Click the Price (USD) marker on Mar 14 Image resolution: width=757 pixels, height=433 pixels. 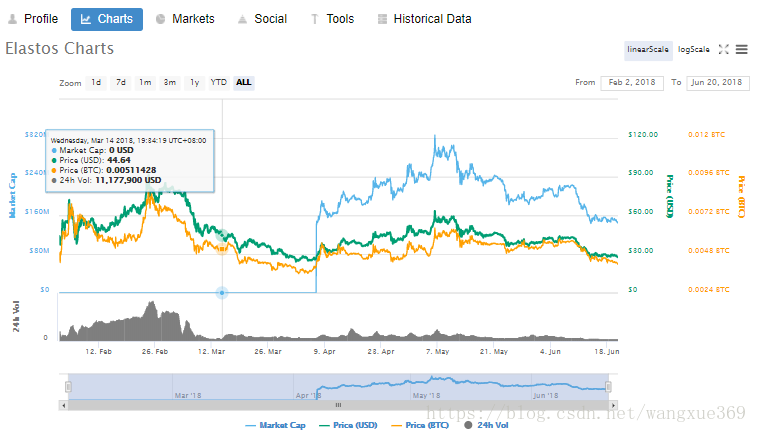coord(222,236)
